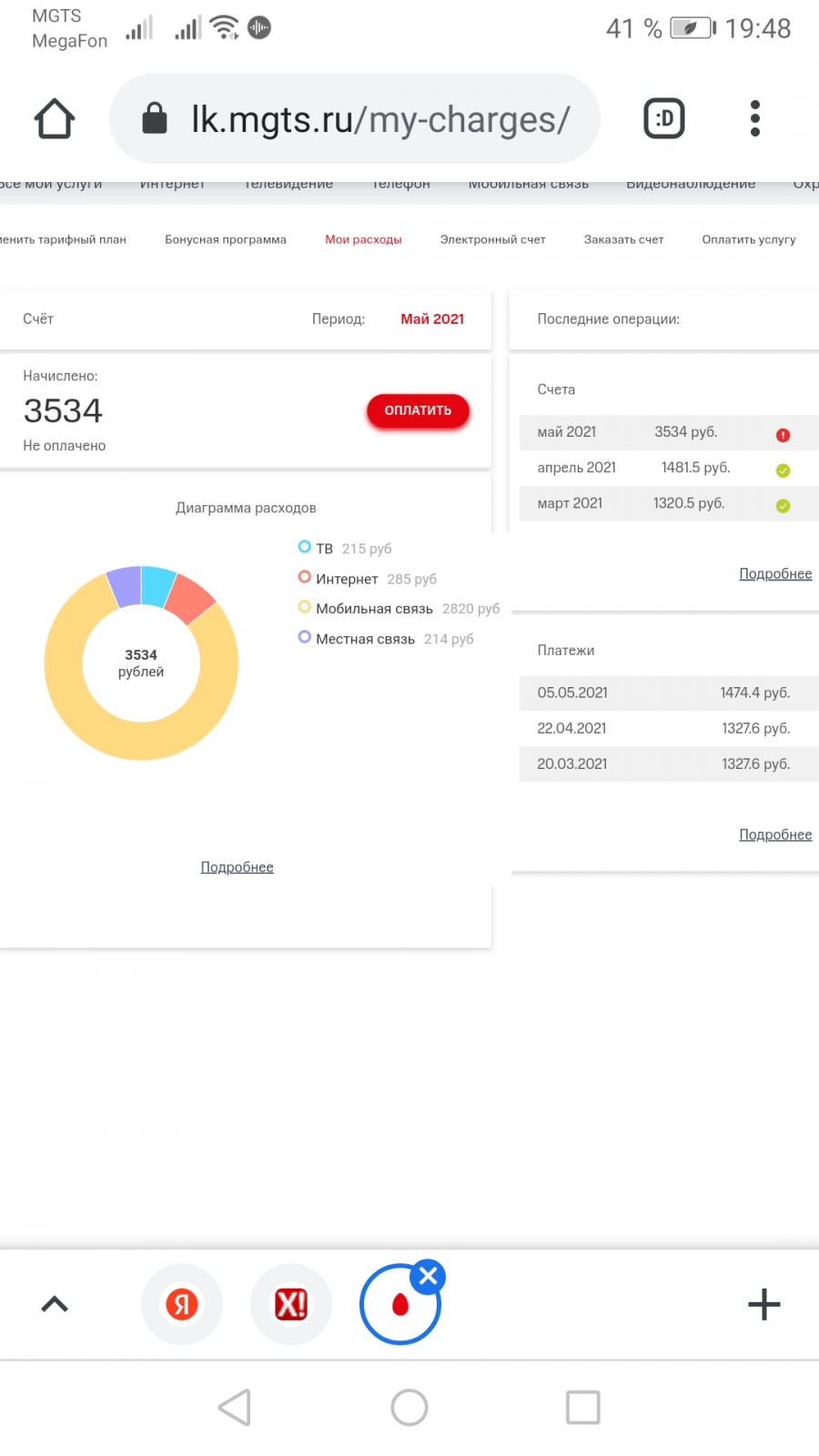
Task: Click the battery status icon
Action: [x=693, y=28]
